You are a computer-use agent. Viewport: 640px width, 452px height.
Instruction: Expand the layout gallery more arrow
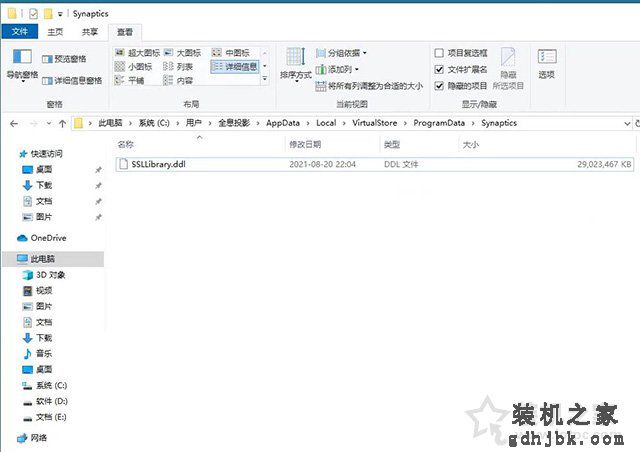pyautogui.click(x=264, y=78)
